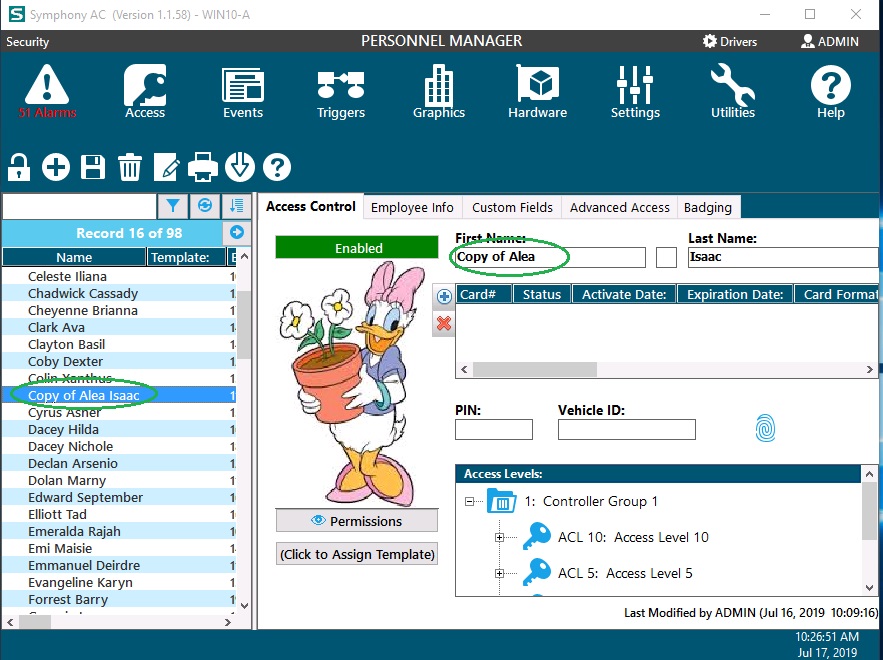The height and width of the screenshot is (660, 883).
Task: Open the Utilities module
Action: coord(733,91)
